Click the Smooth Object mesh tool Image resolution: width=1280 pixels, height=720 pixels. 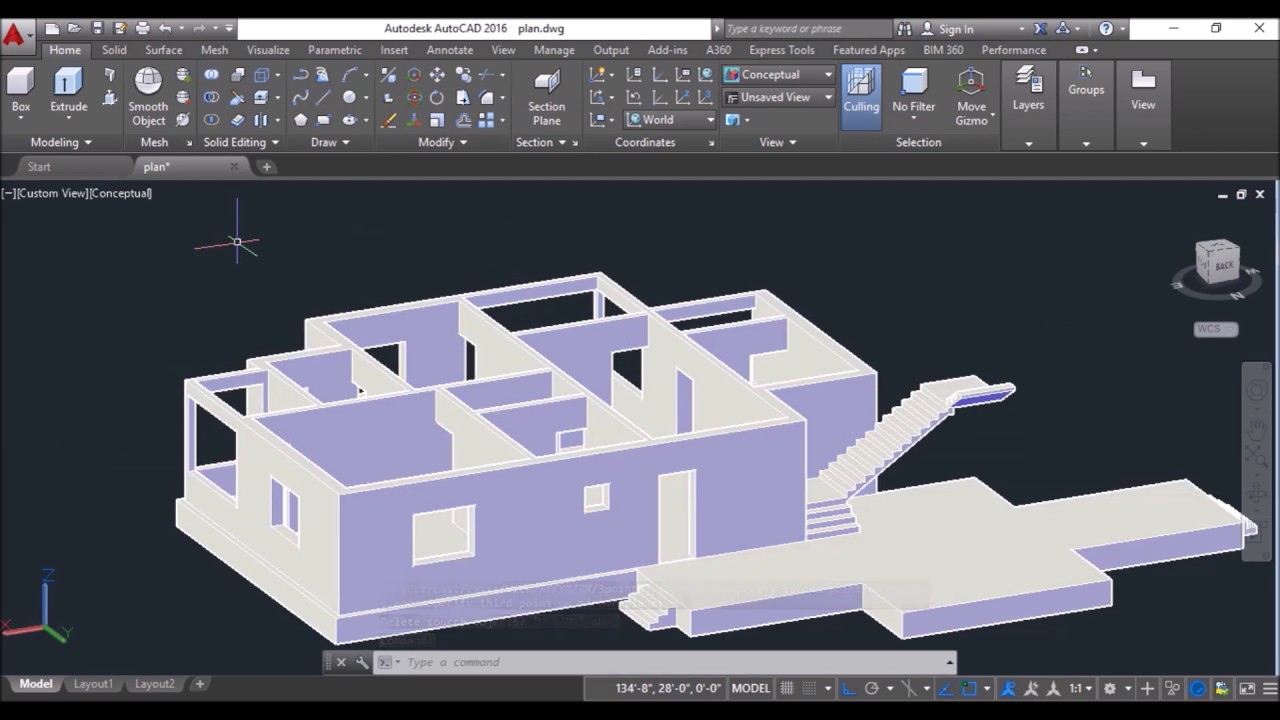[148, 97]
